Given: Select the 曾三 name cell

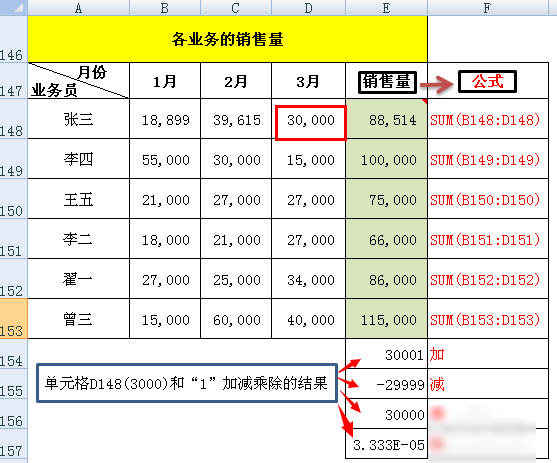Looking at the screenshot, I should [x=79, y=318].
